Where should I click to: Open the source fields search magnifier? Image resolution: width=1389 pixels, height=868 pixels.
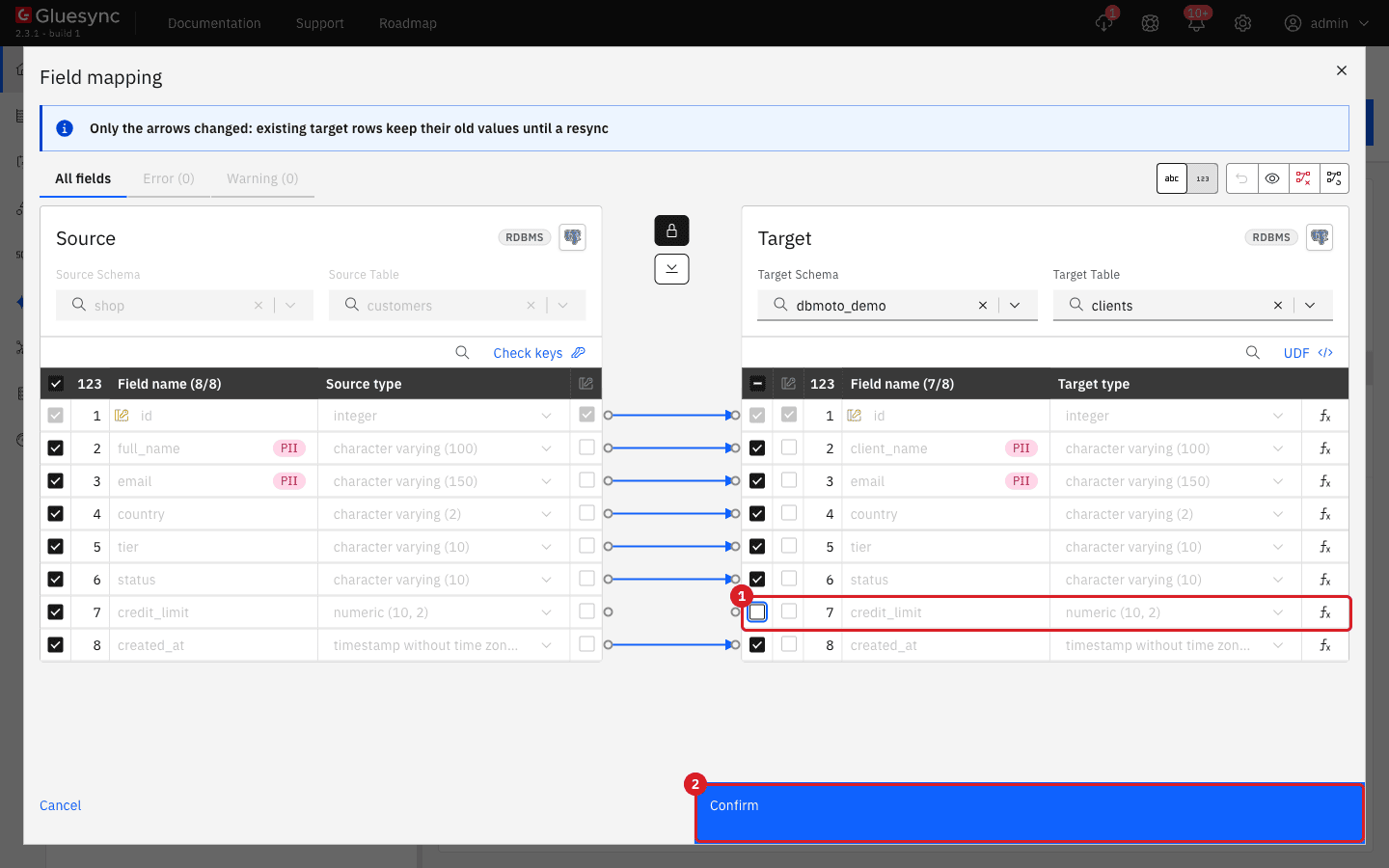[462, 353]
